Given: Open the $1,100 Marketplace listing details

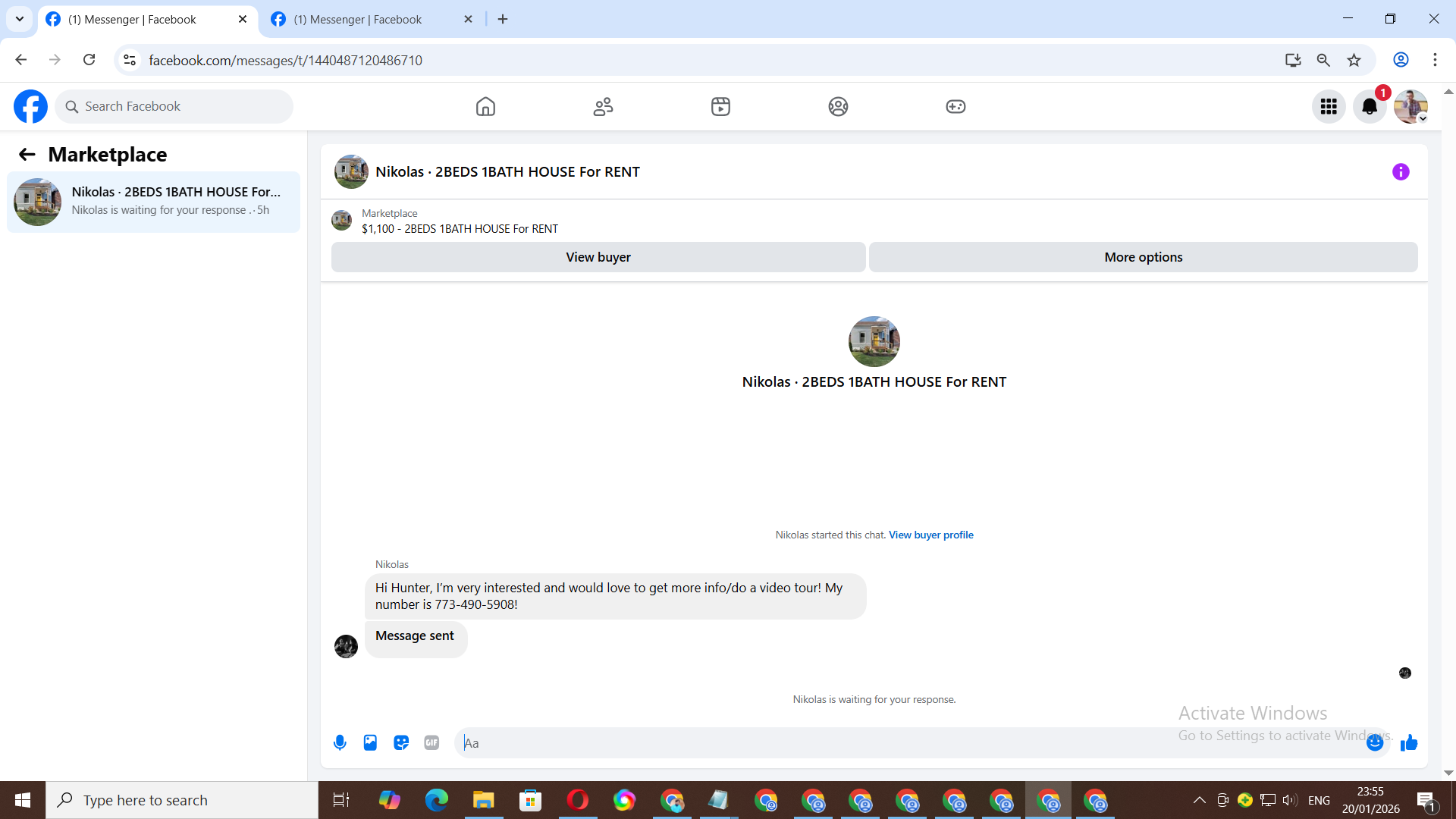Looking at the screenshot, I should click(460, 229).
